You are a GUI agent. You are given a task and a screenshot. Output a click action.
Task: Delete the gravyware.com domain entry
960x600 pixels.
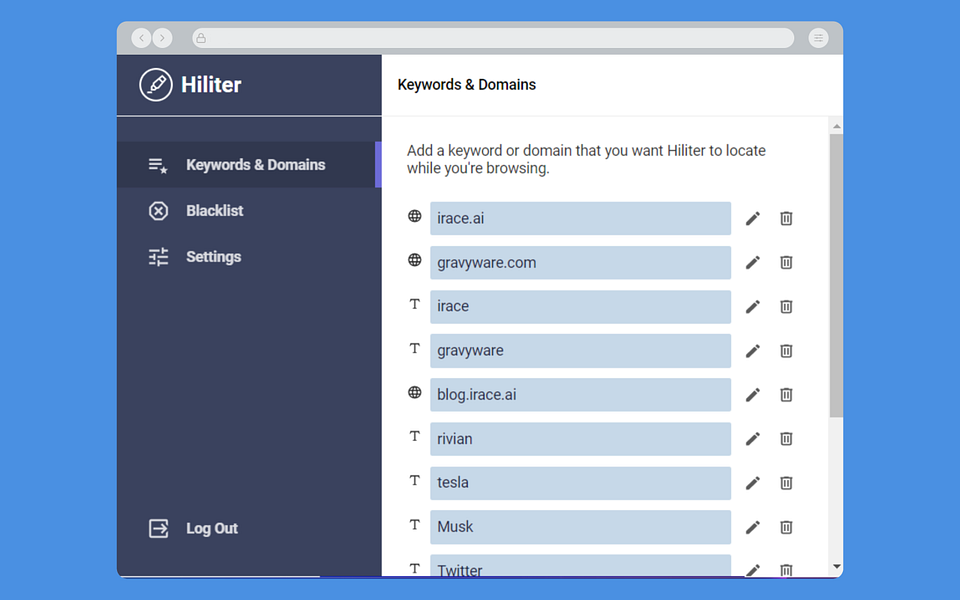(x=786, y=263)
